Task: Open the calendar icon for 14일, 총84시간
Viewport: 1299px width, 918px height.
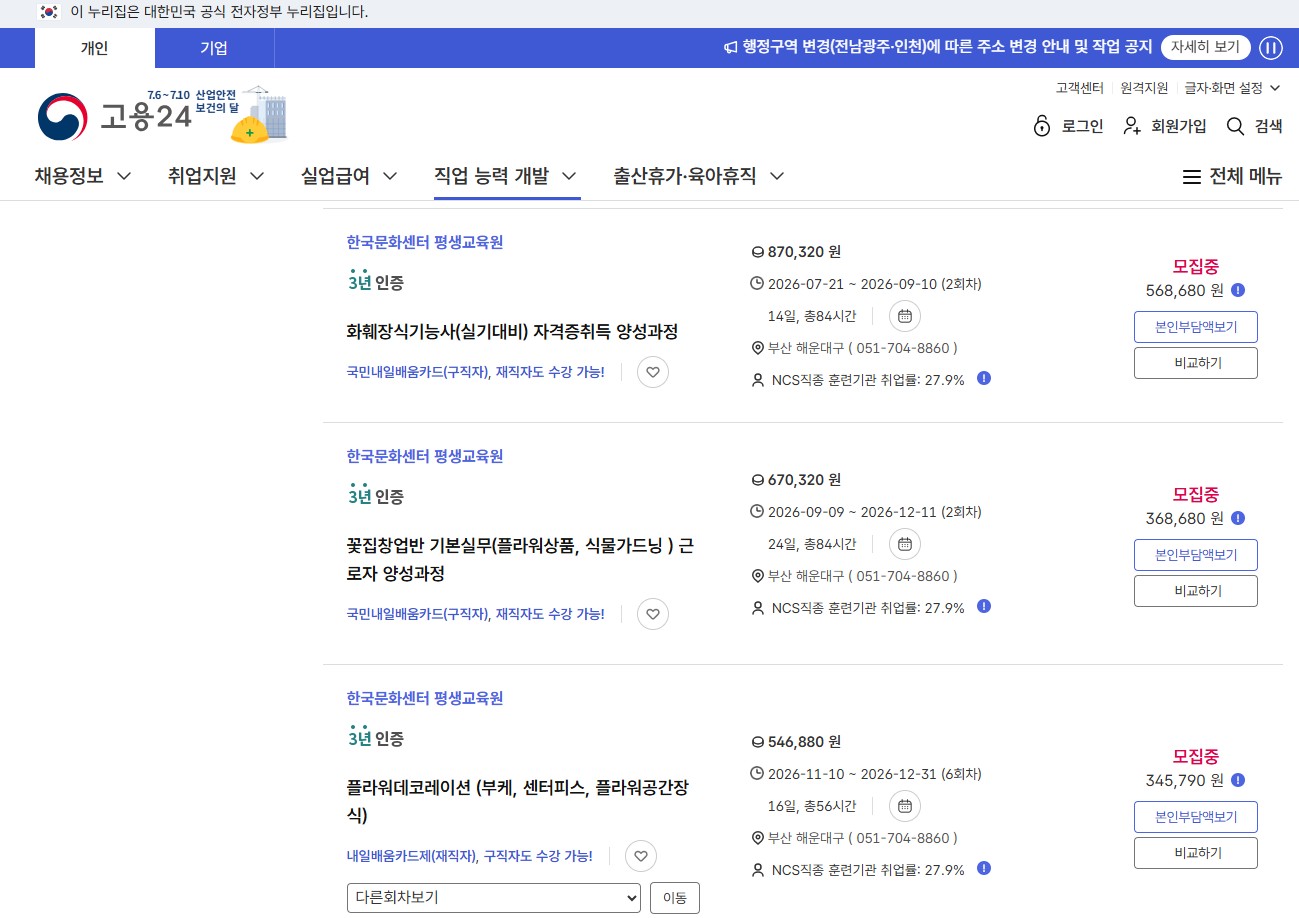Action: [x=905, y=316]
